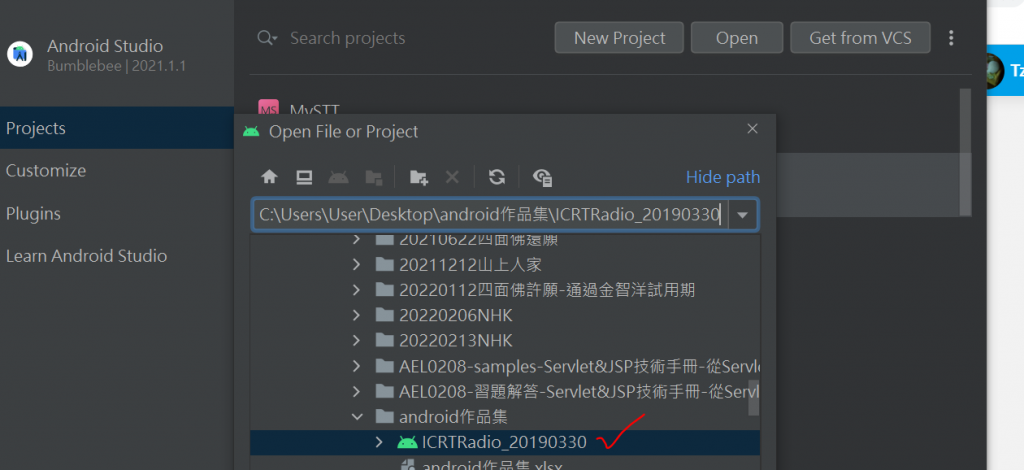Expand the AEL0208-習題解答 folder
This screenshot has width=1024, height=470.
coord(356,392)
